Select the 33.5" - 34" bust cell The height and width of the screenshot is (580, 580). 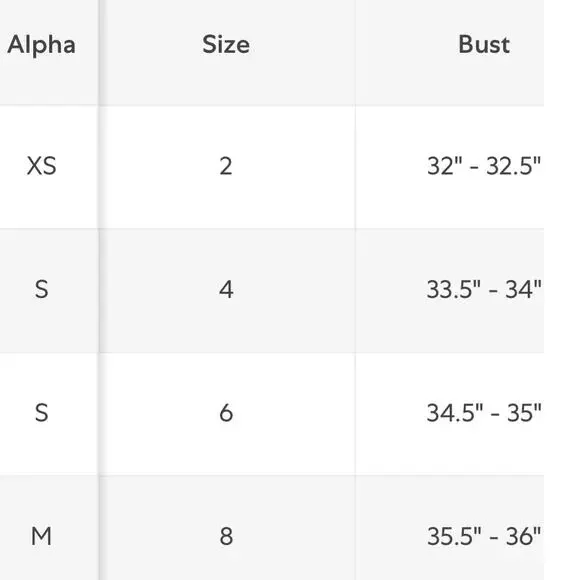484,289
